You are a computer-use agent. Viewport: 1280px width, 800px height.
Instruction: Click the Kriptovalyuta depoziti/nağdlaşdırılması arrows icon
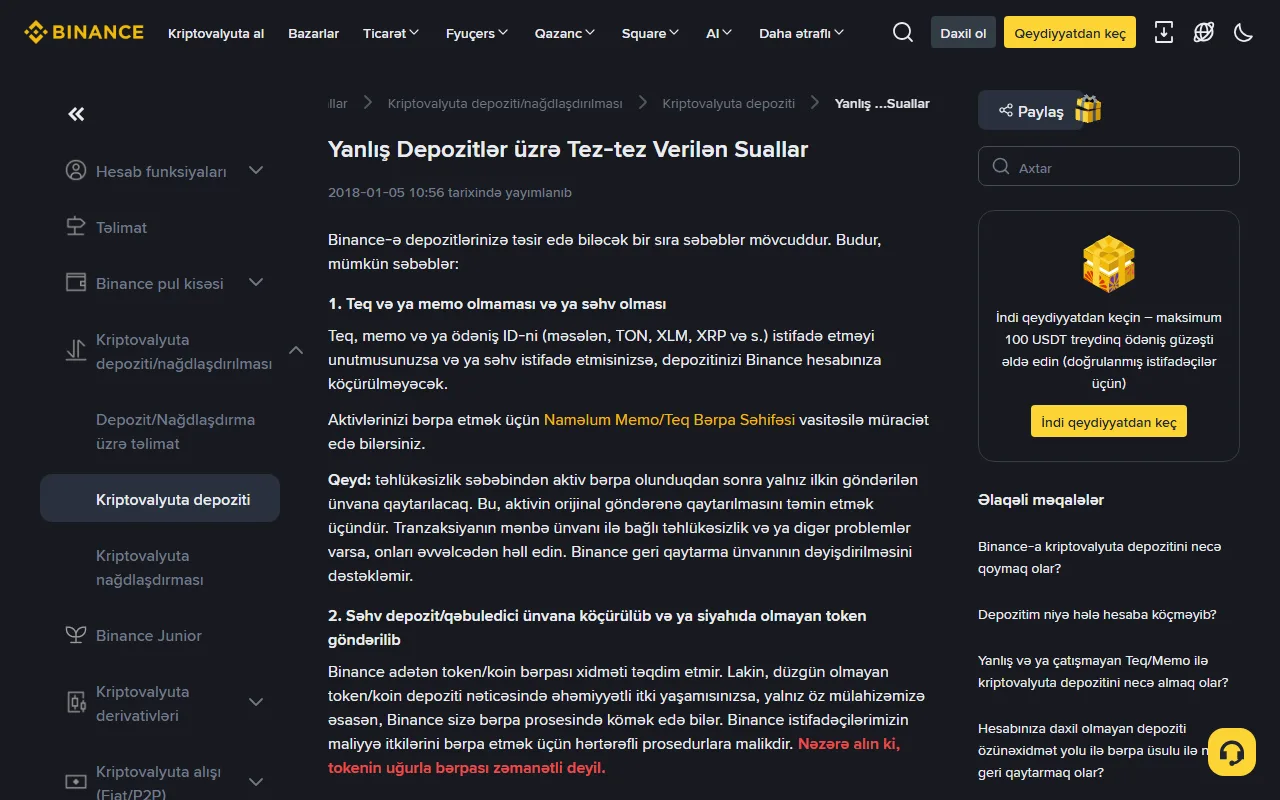click(x=76, y=350)
